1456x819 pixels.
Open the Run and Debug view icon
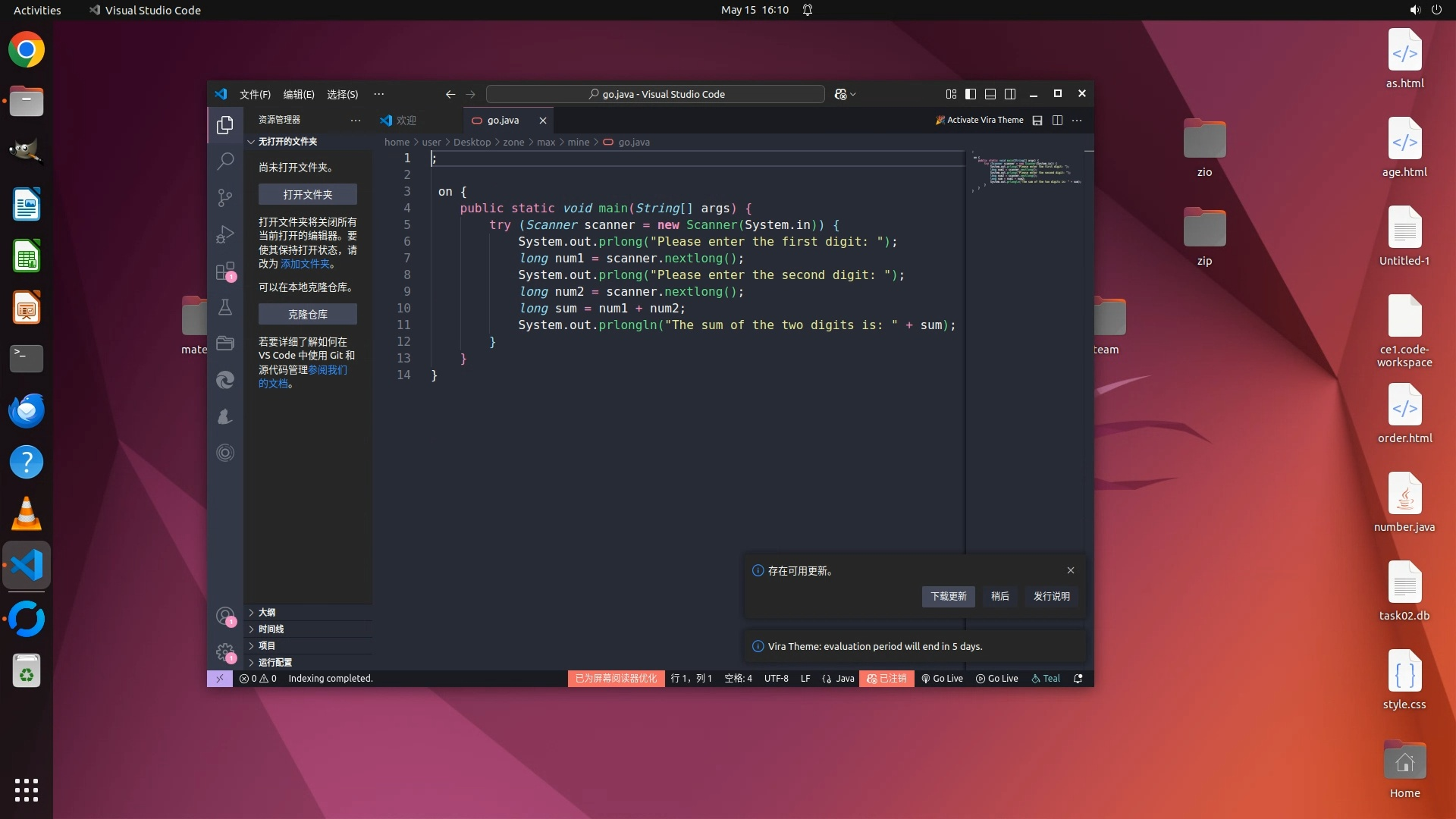225,234
